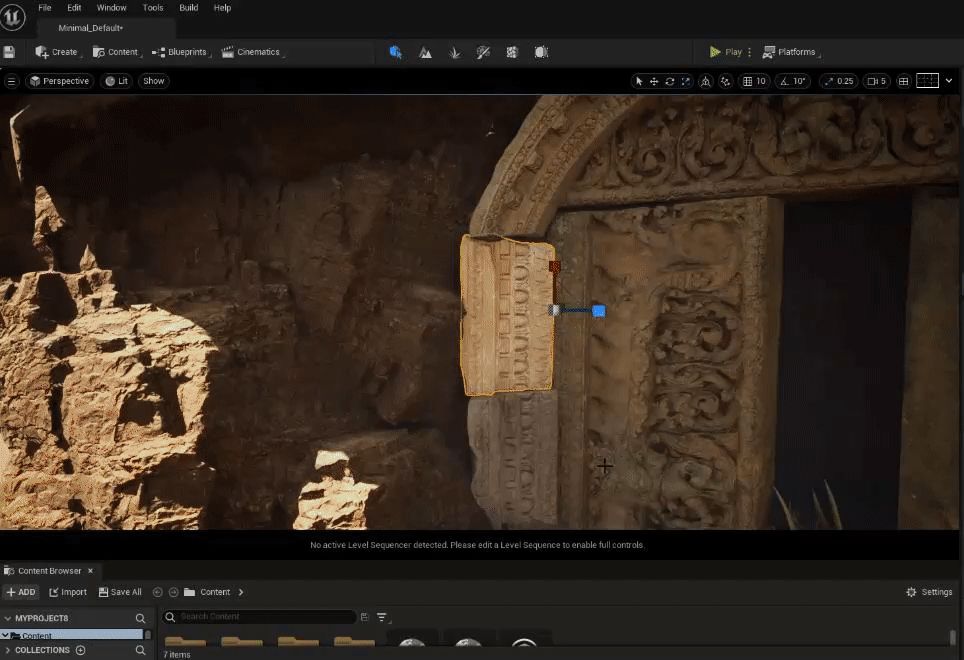
Task: Toggle grid snapping with value 10
Action: coord(754,81)
